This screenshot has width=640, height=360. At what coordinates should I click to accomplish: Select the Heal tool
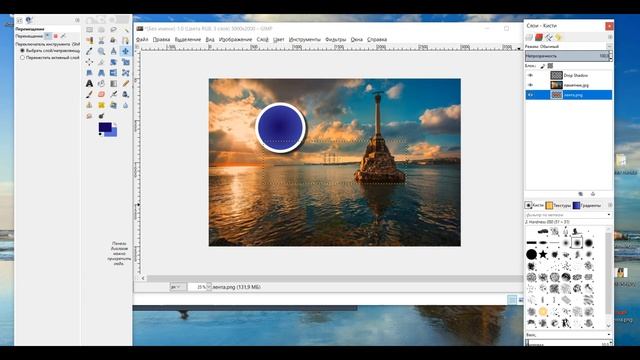point(101,105)
